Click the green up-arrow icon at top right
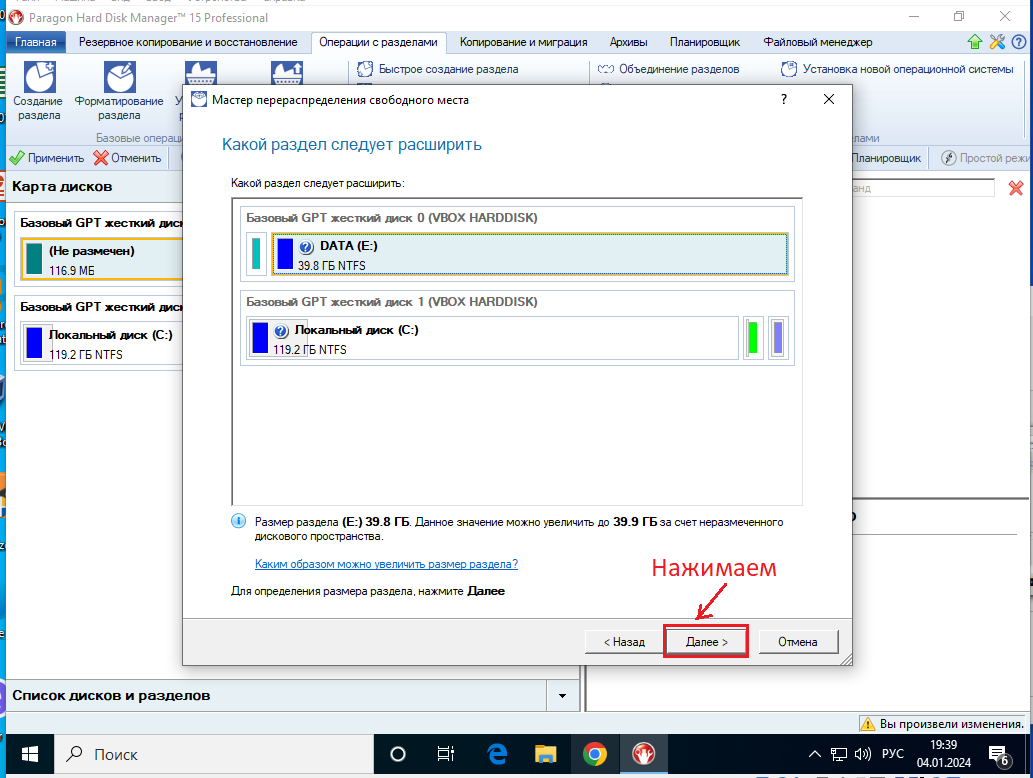The image size is (1033, 778). 975,42
